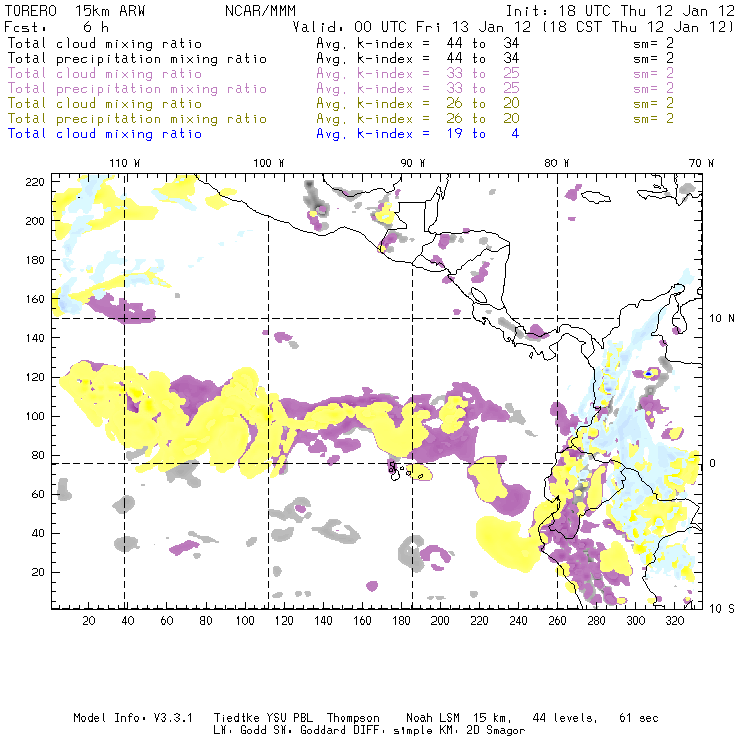
Task: Click black "Avg. k-index = 44 to 34" beside precipitation ratio
Action: coord(418,59)
